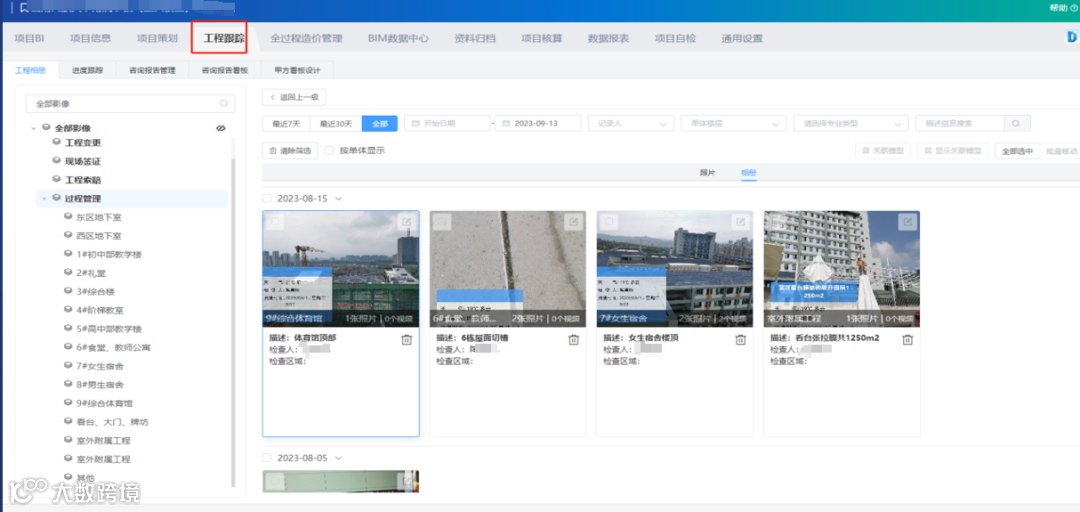Screen dimensions: 1080x512
Task: Toggle eye icon next to 全部影像
Action: click(220, 128)
